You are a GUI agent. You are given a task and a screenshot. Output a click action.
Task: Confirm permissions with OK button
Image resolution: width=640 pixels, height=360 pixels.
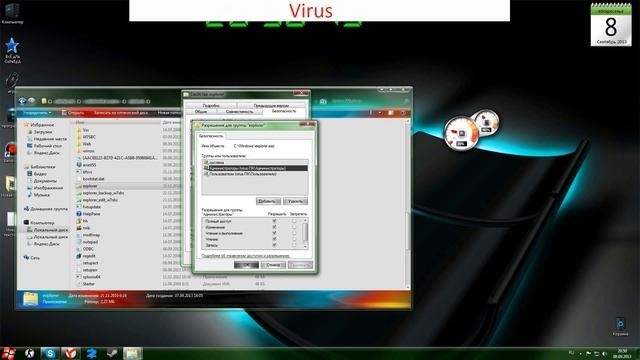(x=246, y=265)
